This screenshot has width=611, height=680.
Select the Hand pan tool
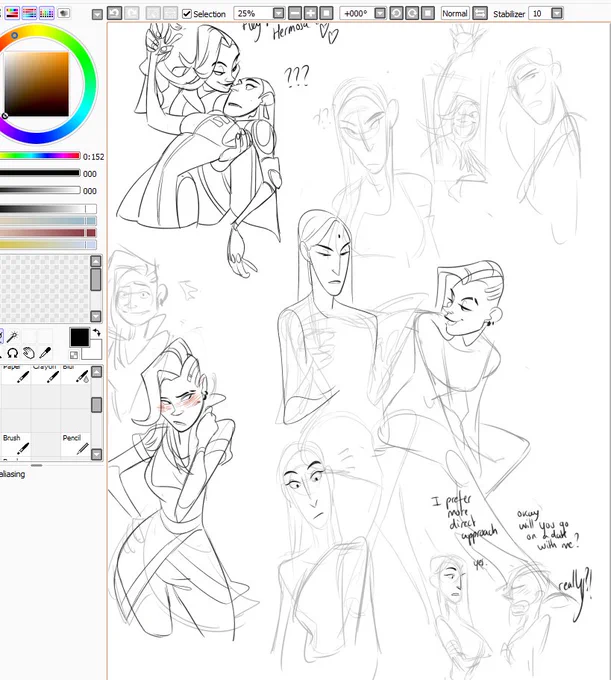[29, 353]
